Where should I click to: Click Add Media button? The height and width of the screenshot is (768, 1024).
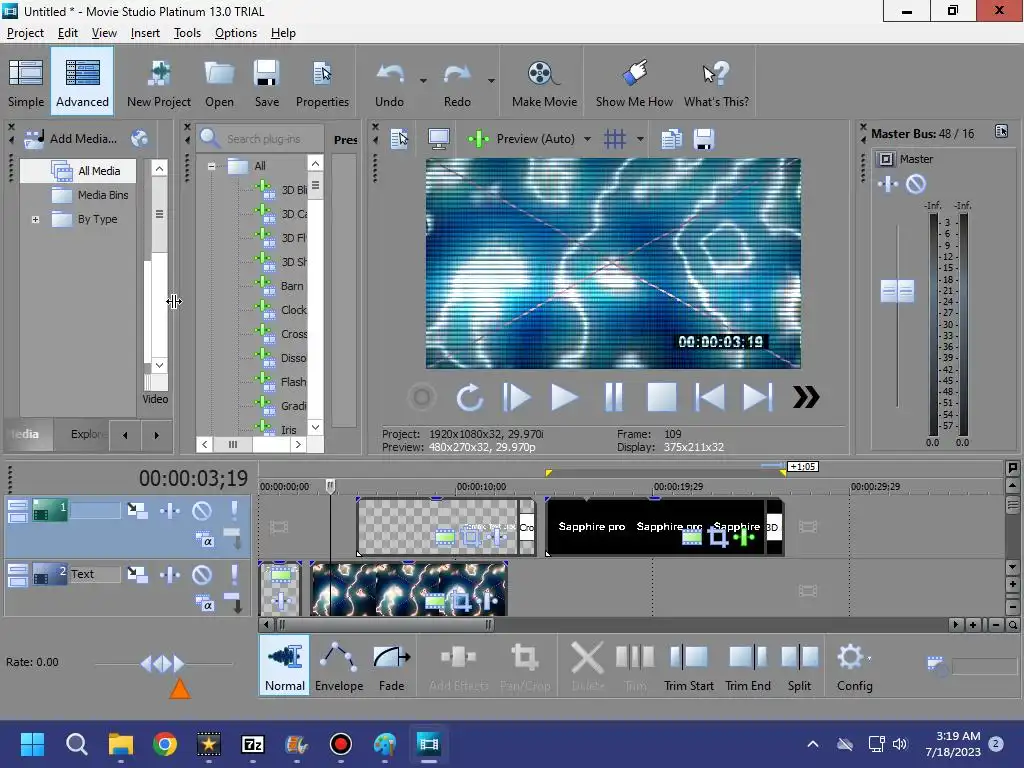tap(71, 138)
